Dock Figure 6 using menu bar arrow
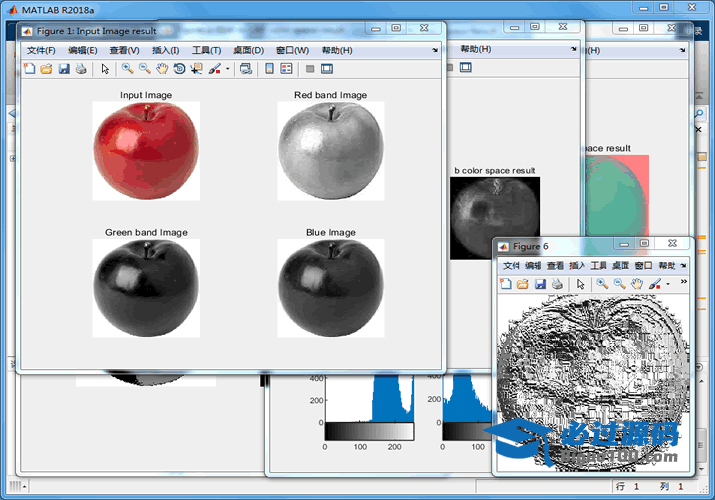The height and width of the screenshot is (500, 715). click(683, 265)
